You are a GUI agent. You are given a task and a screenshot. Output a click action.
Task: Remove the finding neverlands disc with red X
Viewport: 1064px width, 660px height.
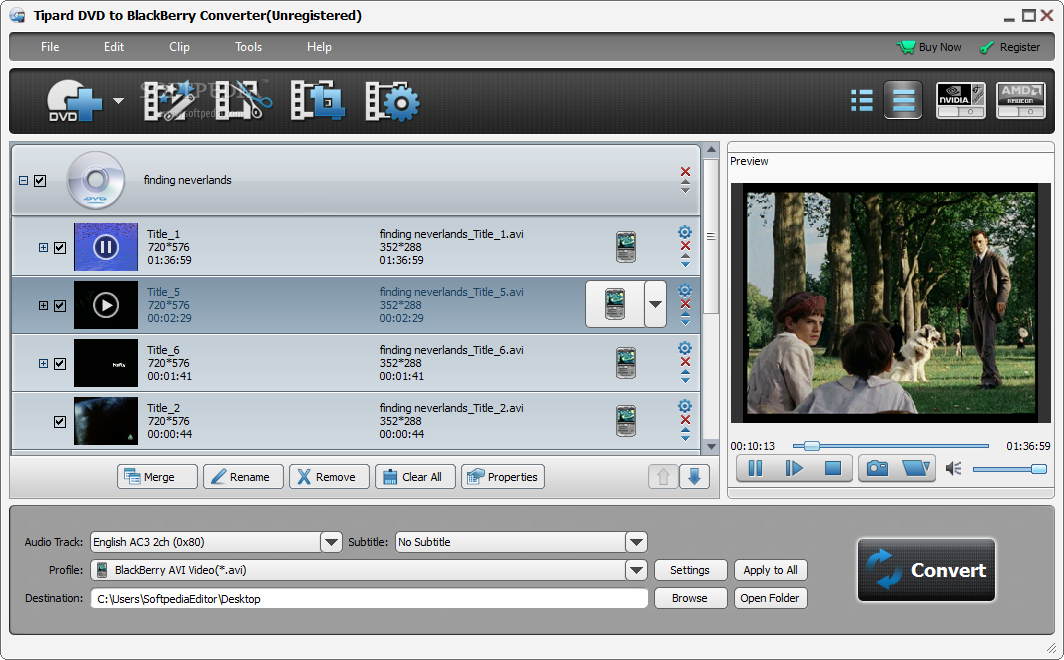685,172
